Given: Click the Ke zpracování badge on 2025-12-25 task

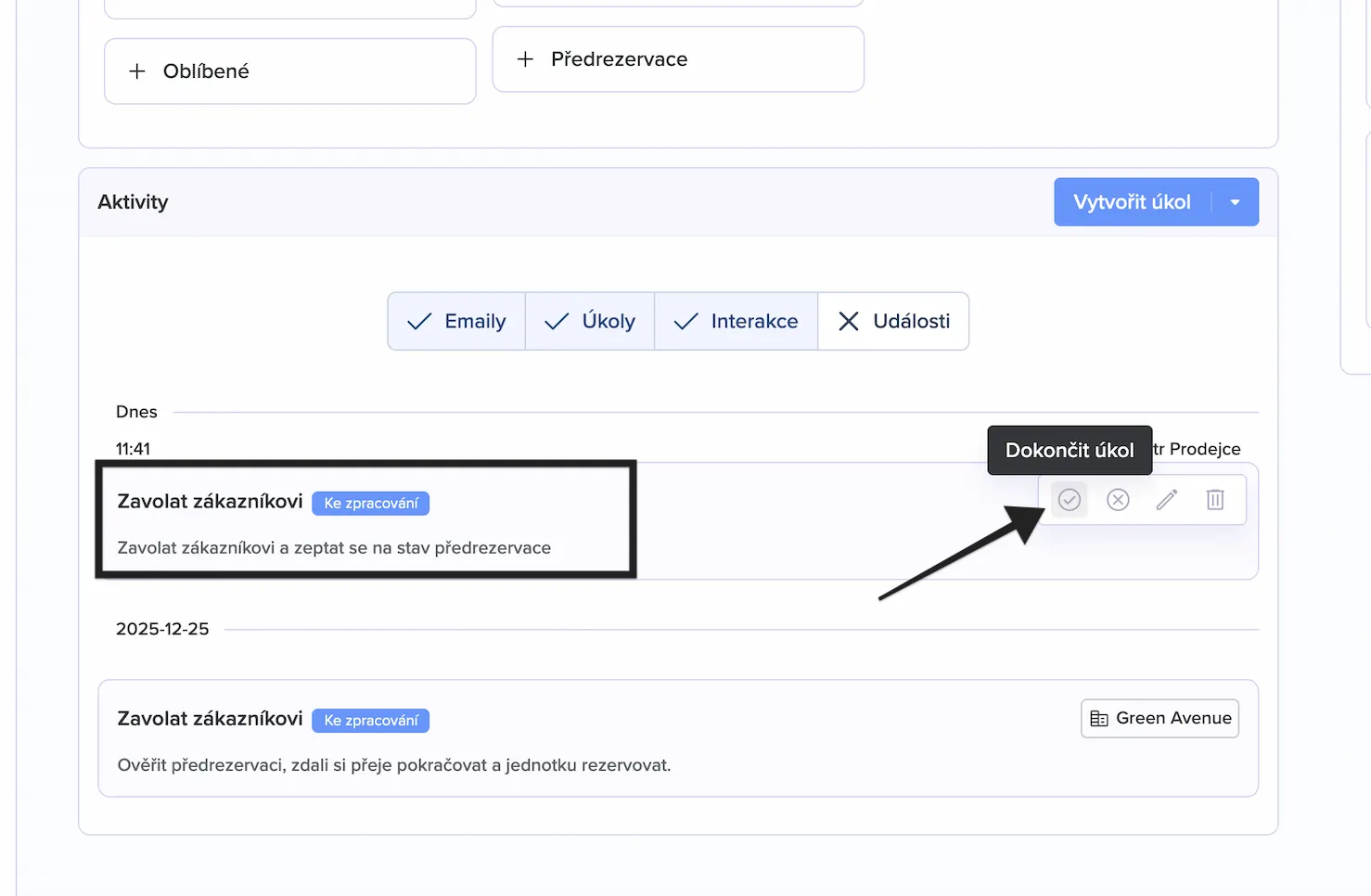Looking at the screenshot, I should coord(371,721).
